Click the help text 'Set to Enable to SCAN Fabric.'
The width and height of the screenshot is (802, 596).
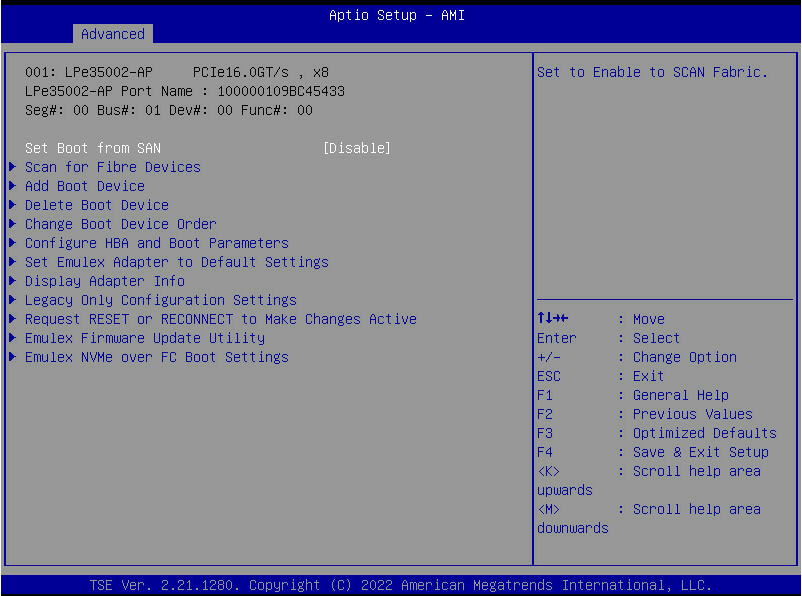click(x=652, y=73)
